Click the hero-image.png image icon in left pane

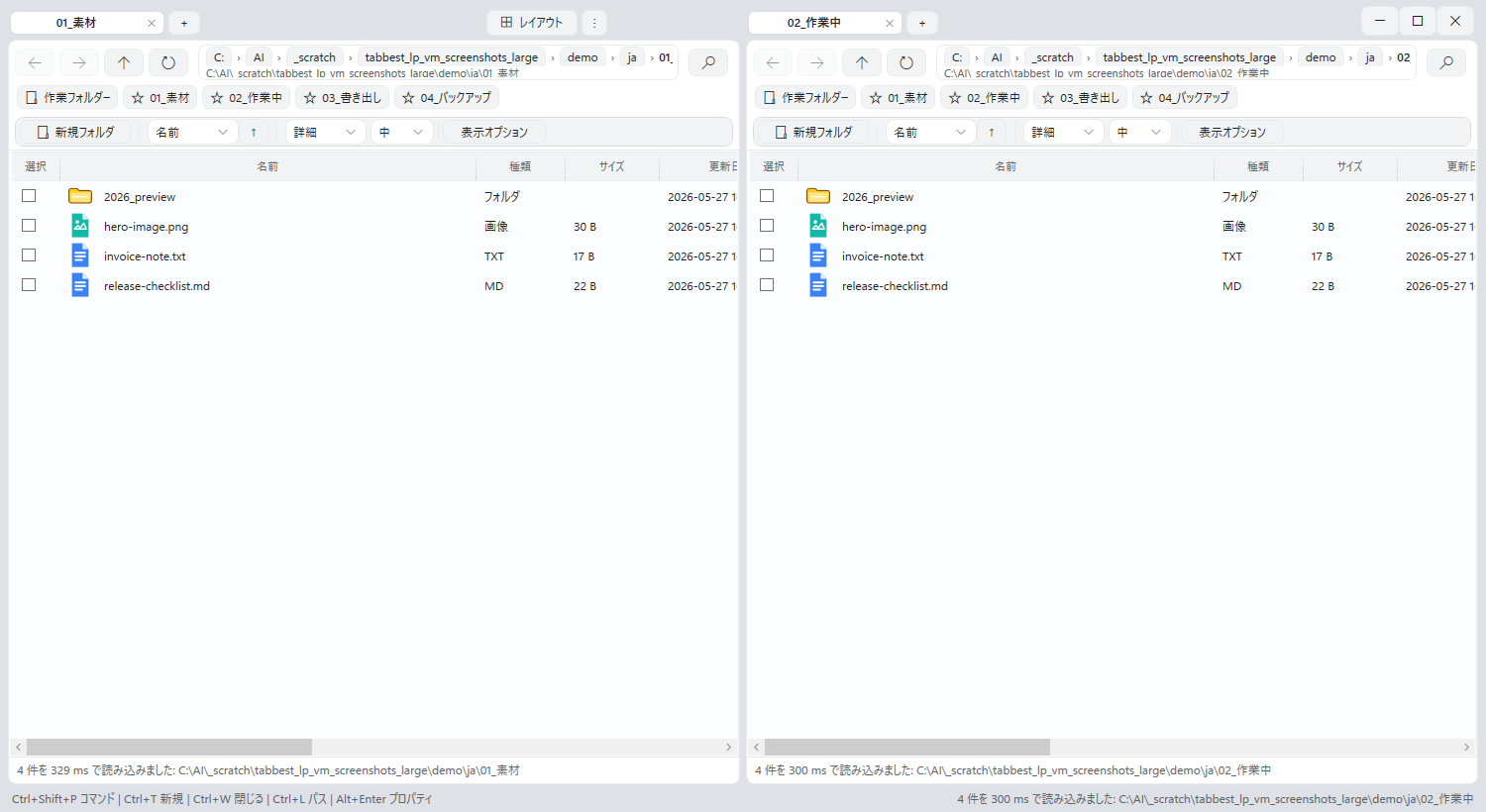[x=80, y=226]
